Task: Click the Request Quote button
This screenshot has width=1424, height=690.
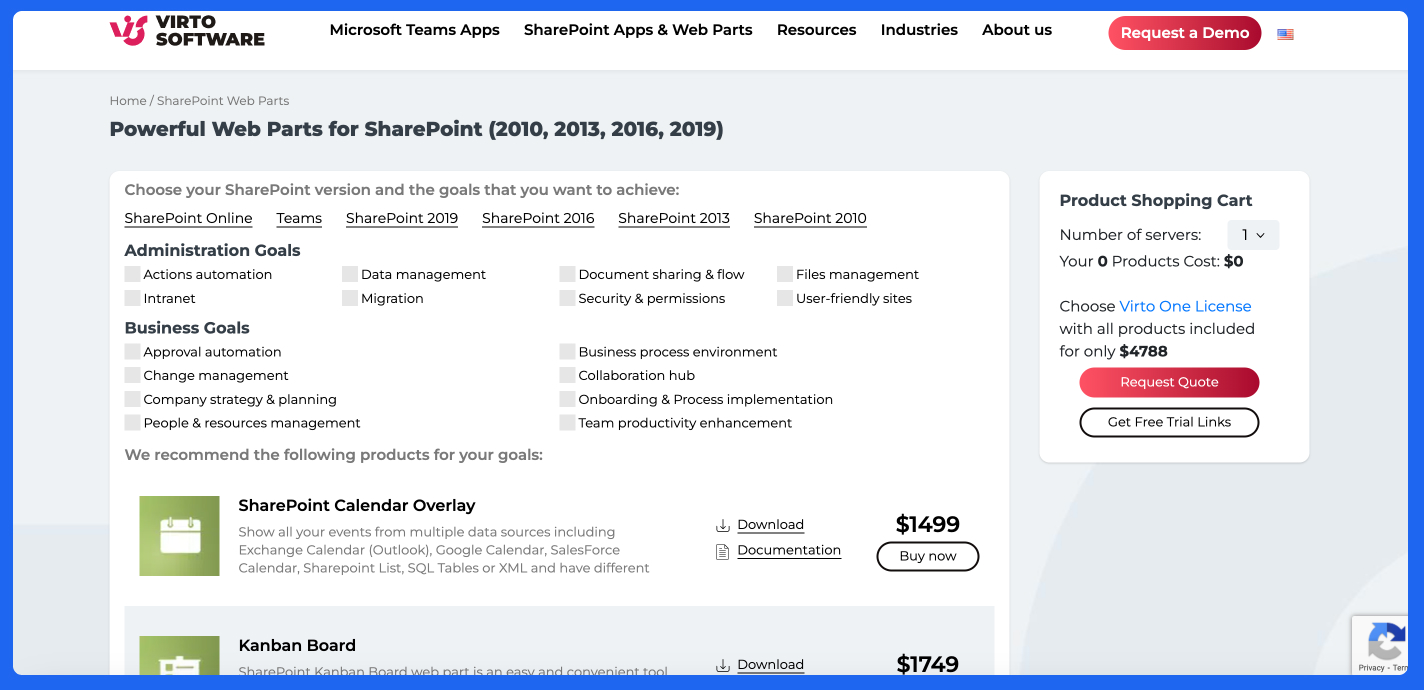Action: pos(1169,382)
